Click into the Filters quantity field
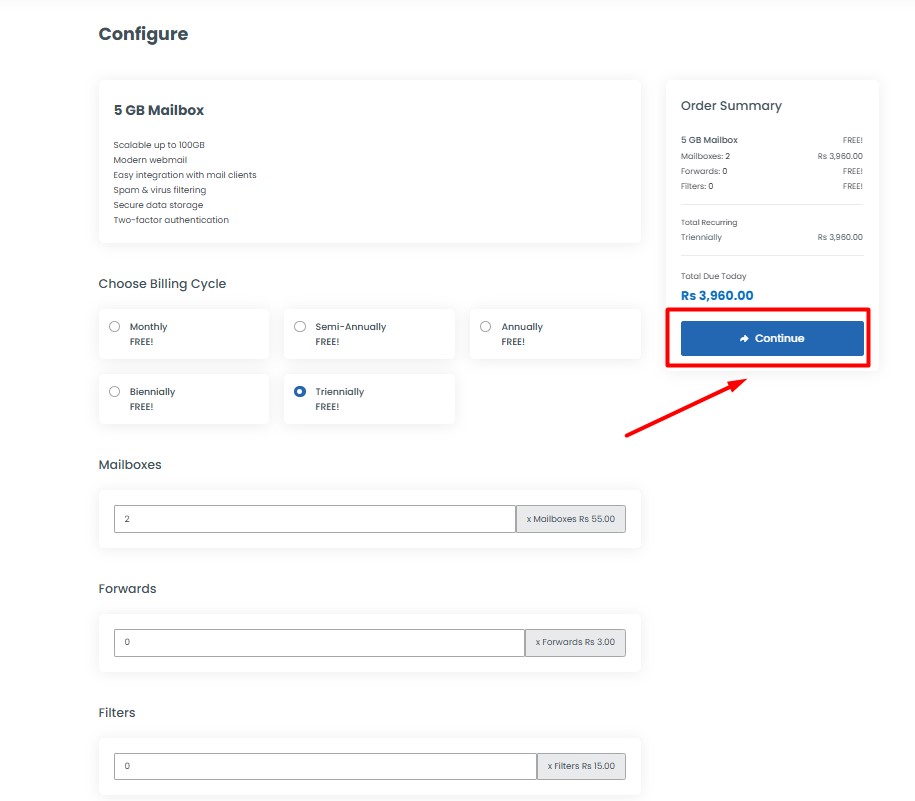This screenshot has width=915, height=801. pyautogui.click(x=324, y=767)
